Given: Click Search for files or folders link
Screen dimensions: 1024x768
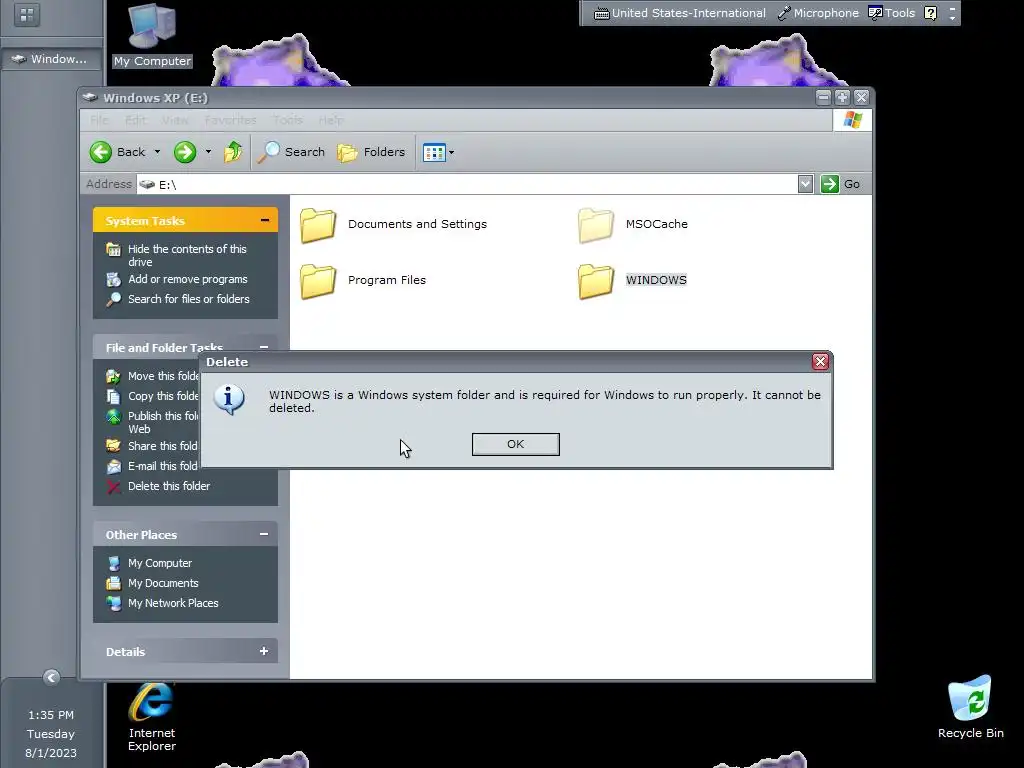Looking at the screenshot, I should [x=189, y=299].
